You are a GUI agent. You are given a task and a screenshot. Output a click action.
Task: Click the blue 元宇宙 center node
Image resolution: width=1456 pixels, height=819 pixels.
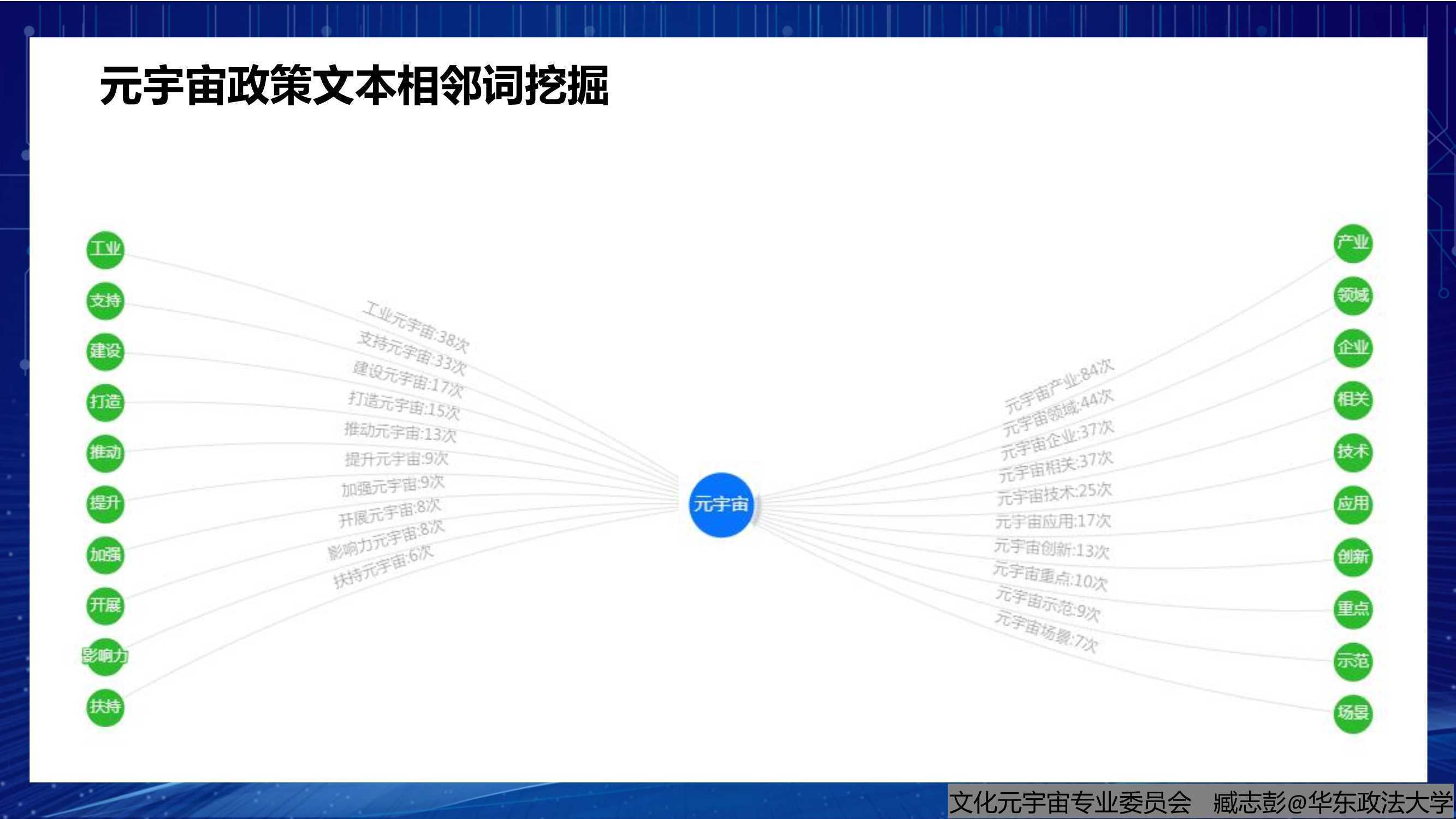point(721,504)
